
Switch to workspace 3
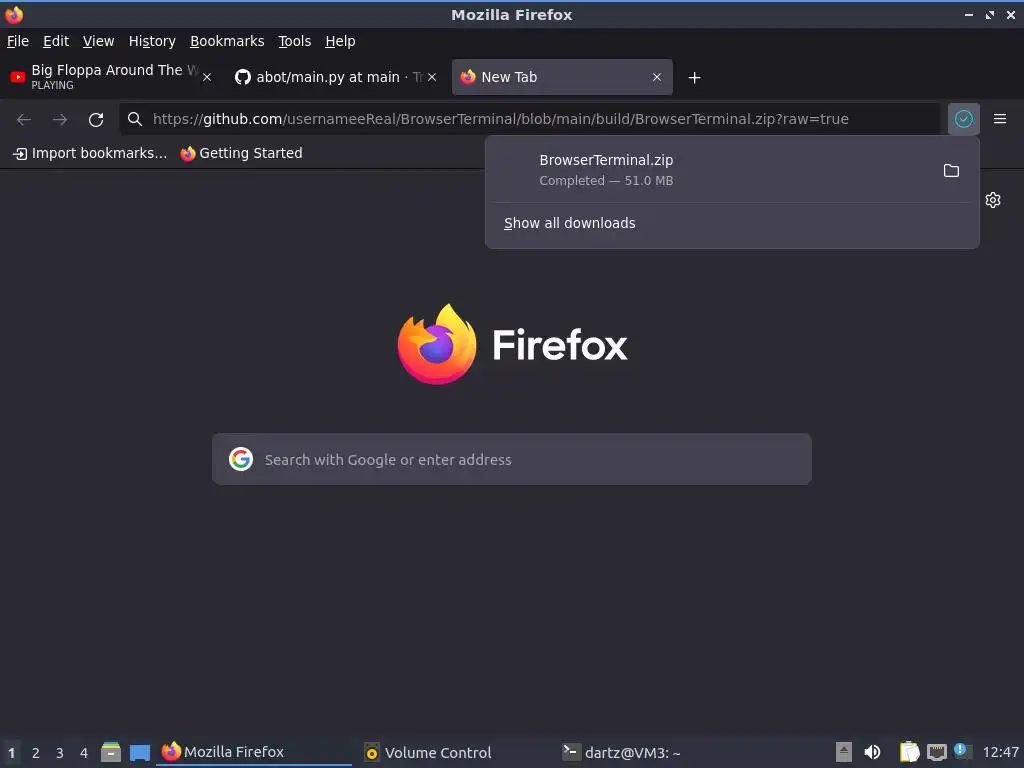click(x=59, y=752)
